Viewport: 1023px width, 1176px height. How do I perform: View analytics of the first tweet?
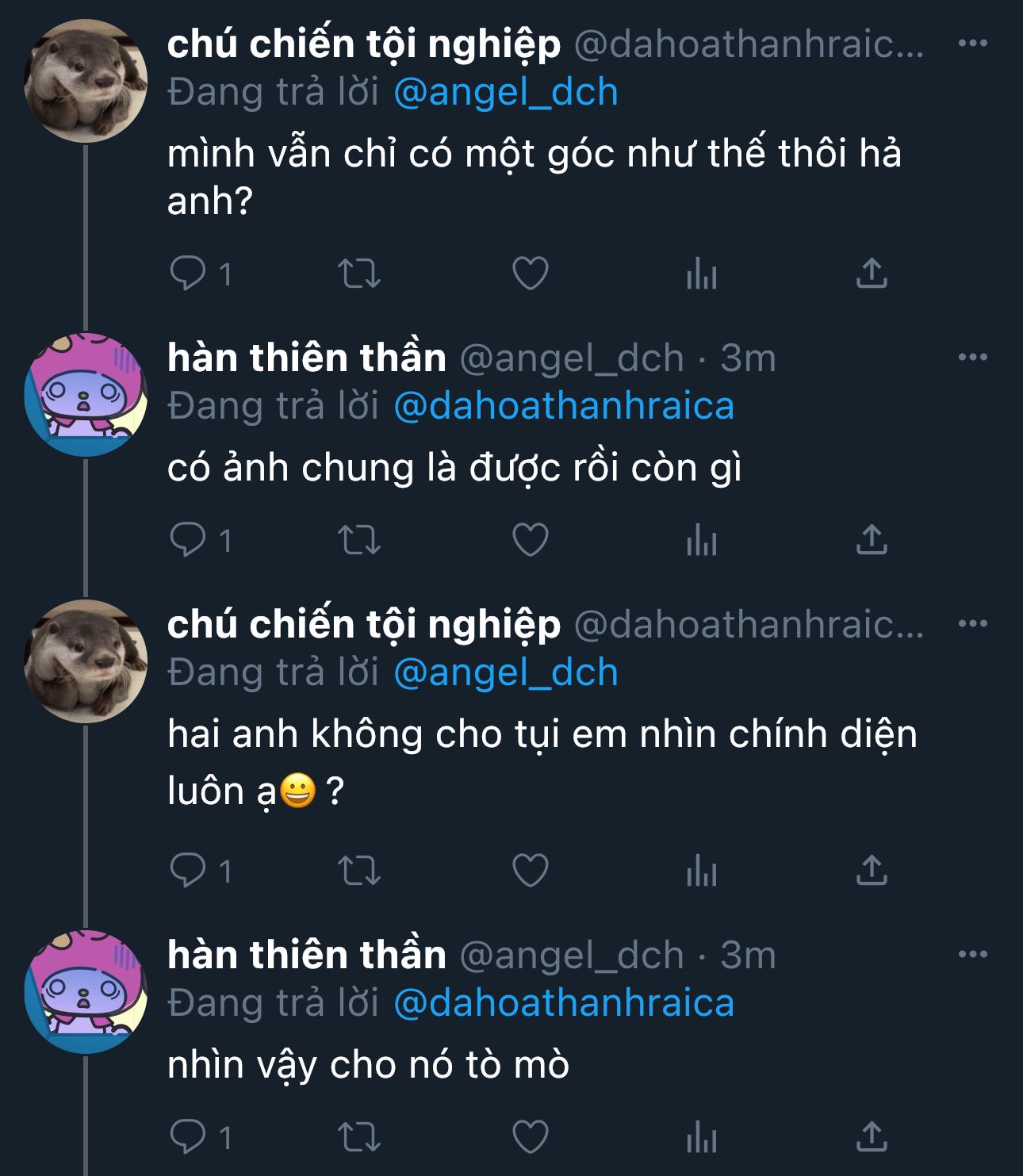(x=702, y=274)
